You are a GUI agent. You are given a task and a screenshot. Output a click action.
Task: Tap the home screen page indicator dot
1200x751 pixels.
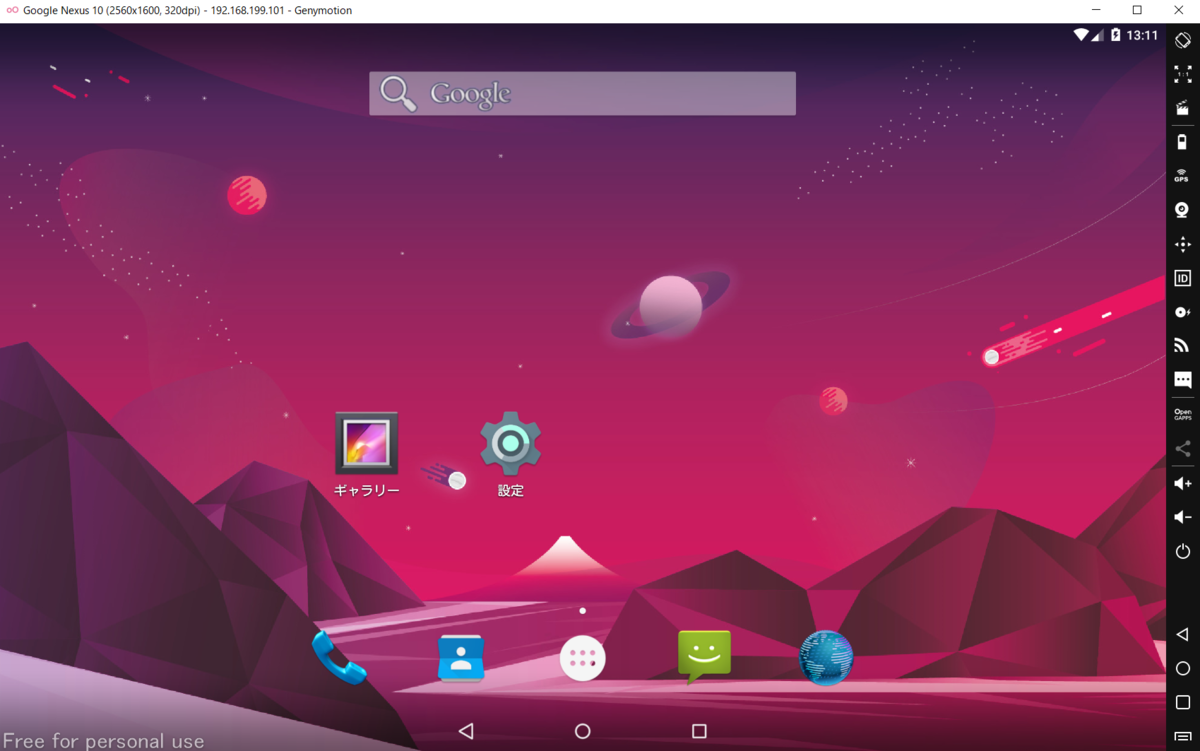(x=582, y=611)
